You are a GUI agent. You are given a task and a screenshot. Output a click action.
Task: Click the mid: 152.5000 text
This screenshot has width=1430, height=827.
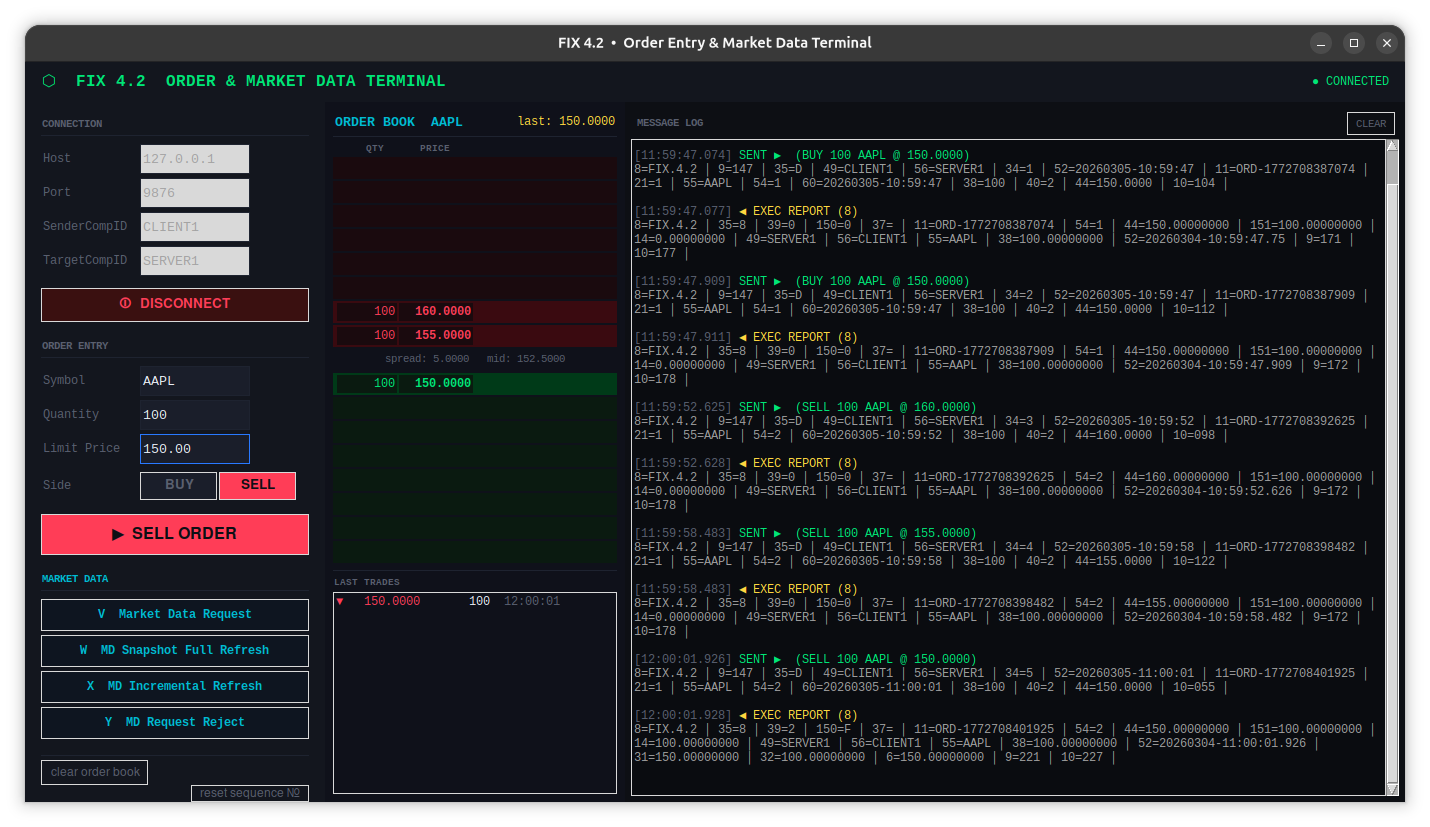pyautogui.click(x=526, y=359)
